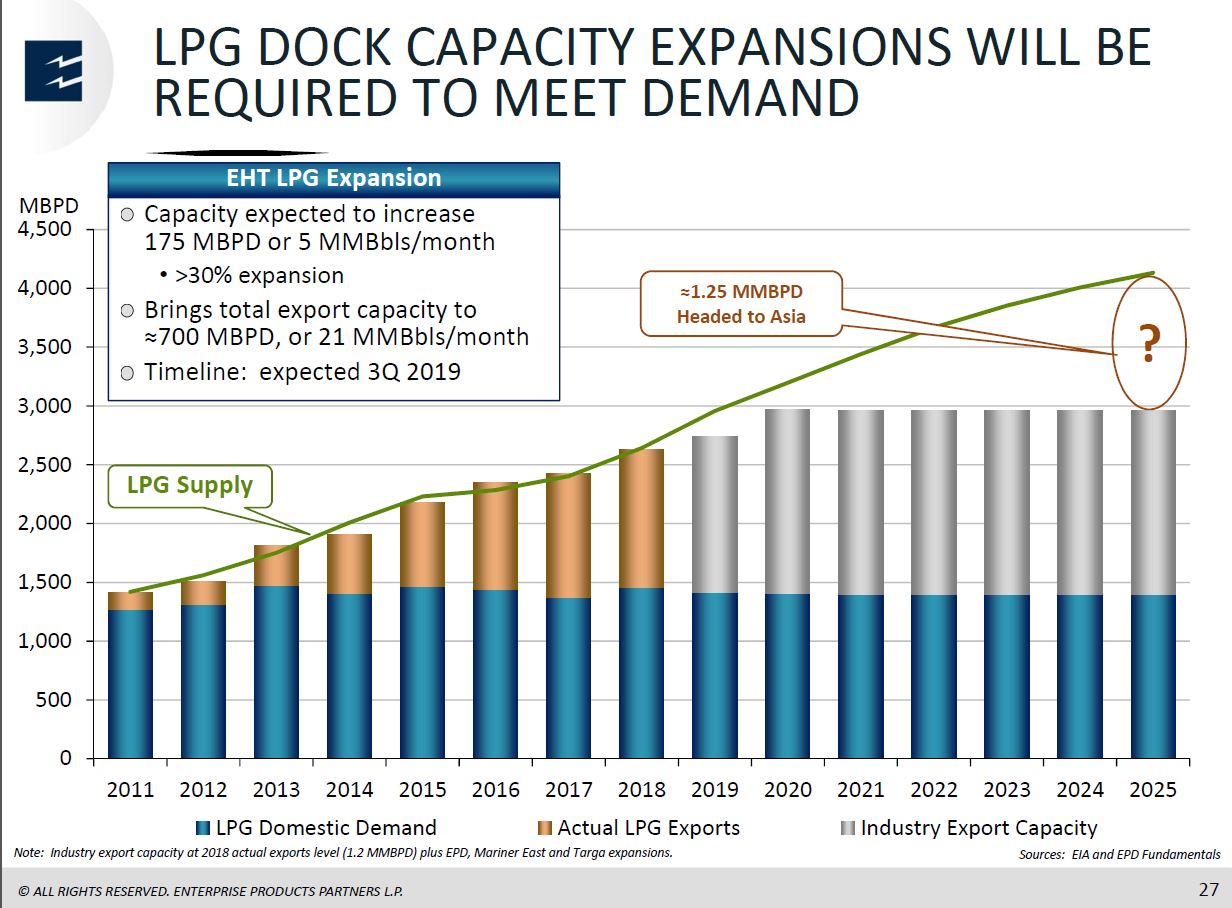This screenshot has height=908, width=1232.
Task: Click the 2017 x-axis label
Action: click(x=568, y=789)
